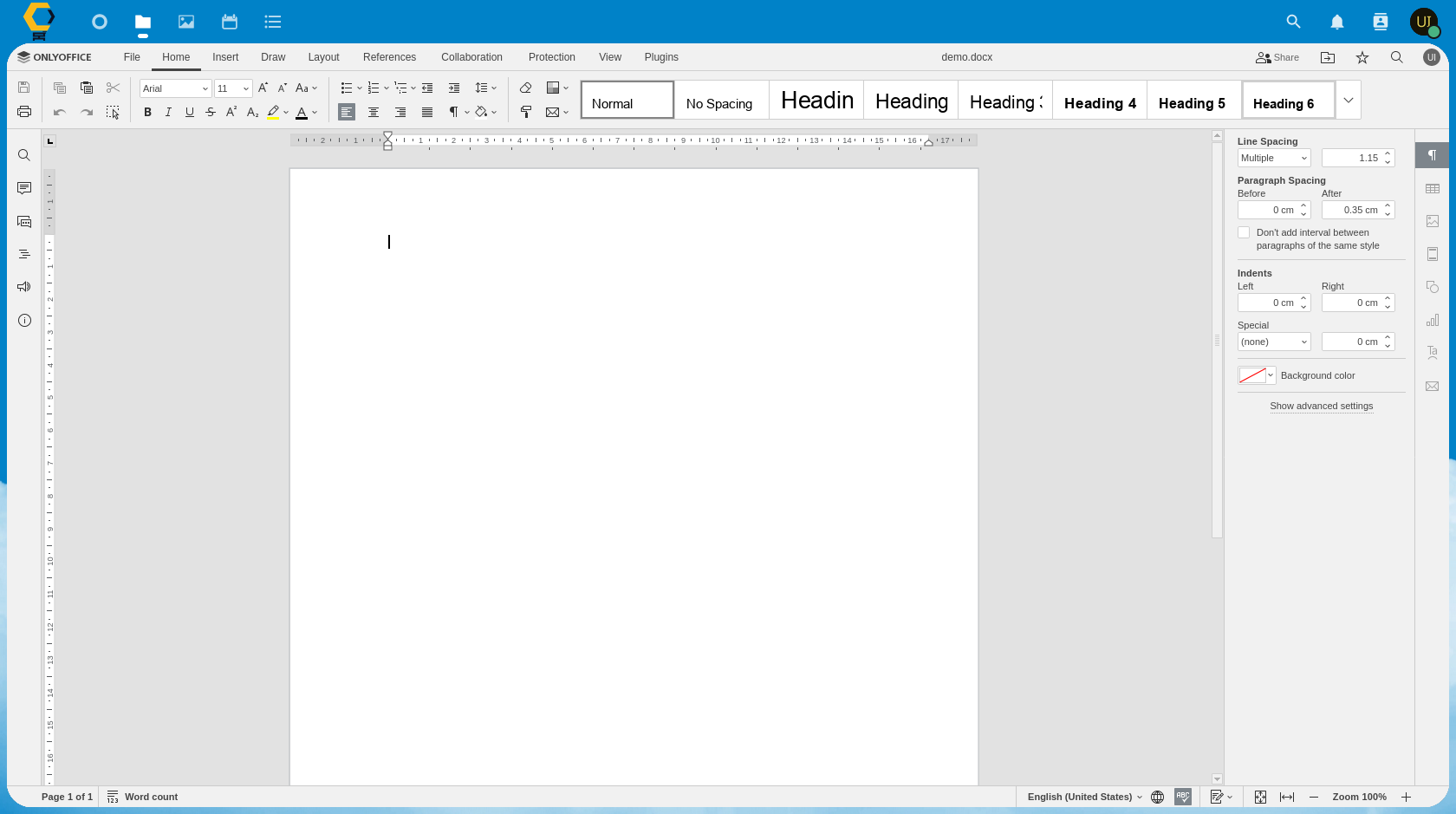Open the File menu
The height and width of the screenshot is (814, 1456).
click(132, 57)
